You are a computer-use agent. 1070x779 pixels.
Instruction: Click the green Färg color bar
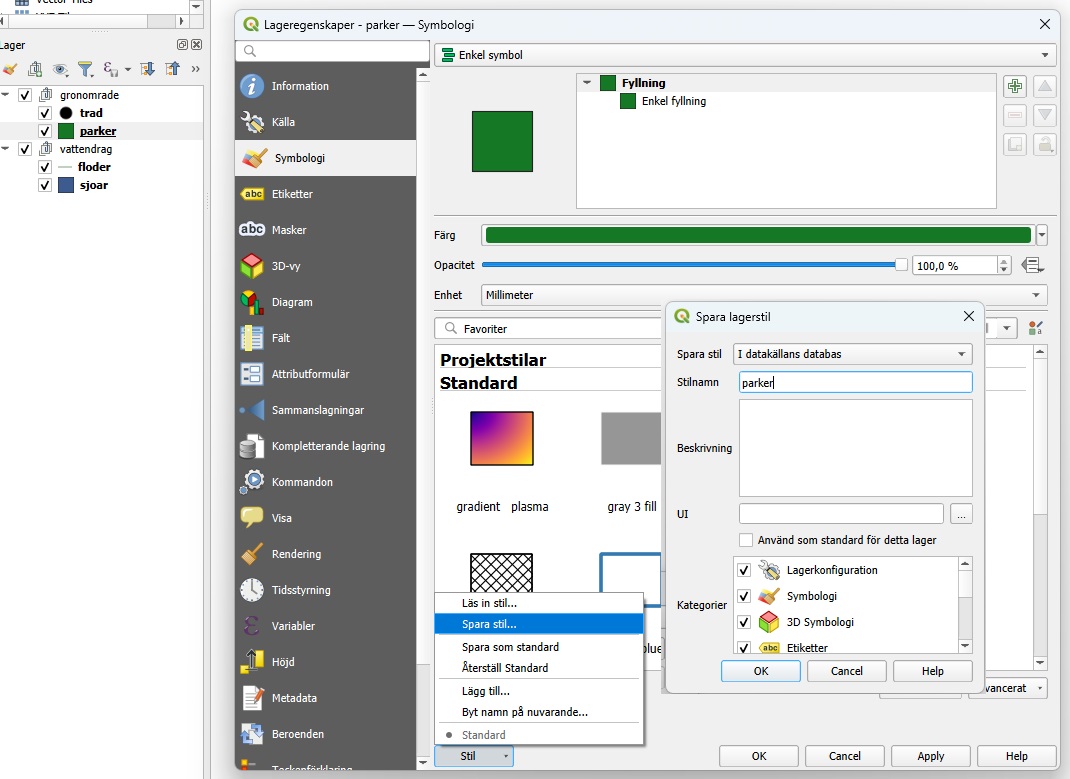tap(758, 235)
